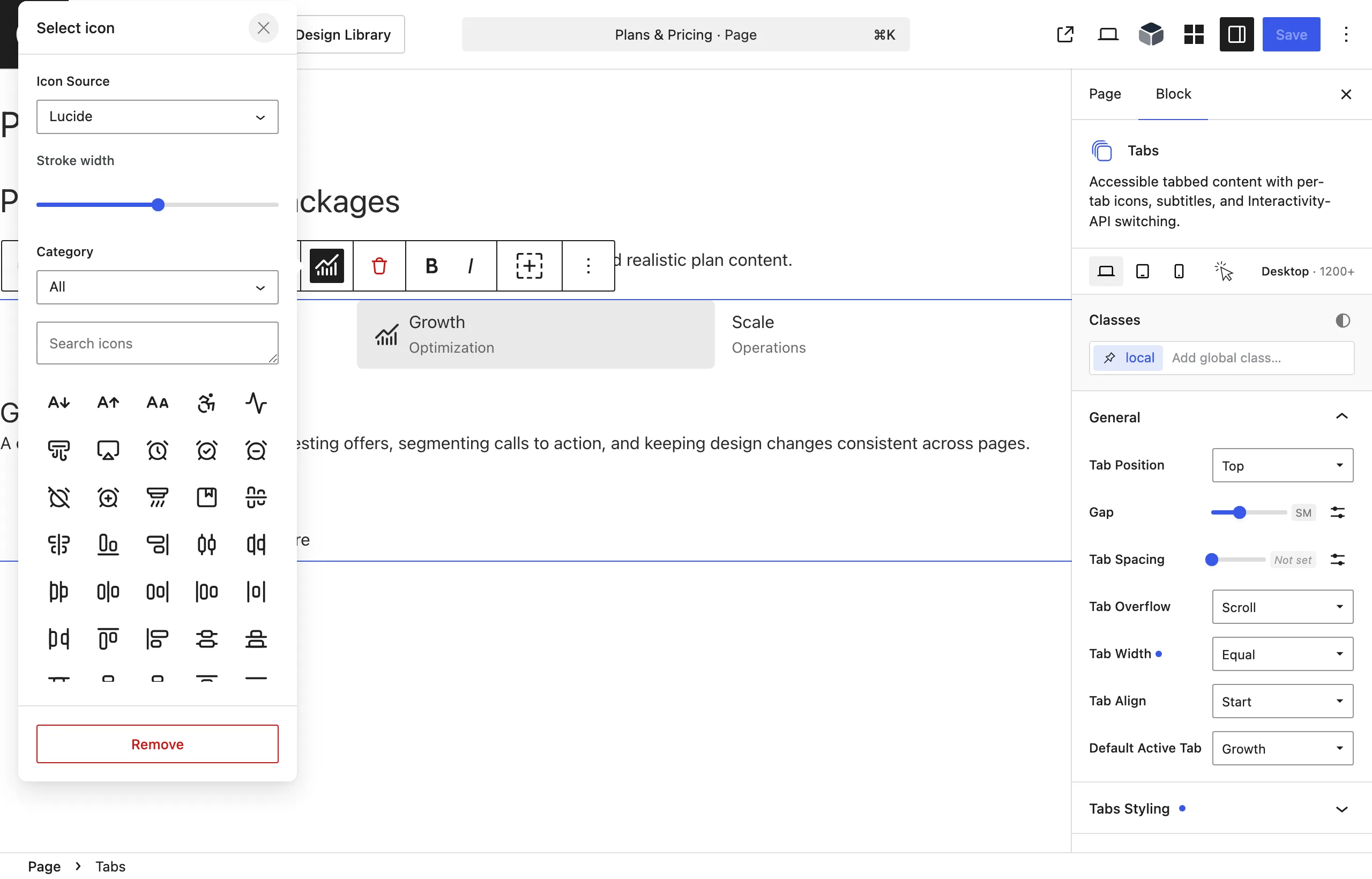Adjust the Tab Spacing slider
Screen dimensions: 1372x879
point(1234,560)
